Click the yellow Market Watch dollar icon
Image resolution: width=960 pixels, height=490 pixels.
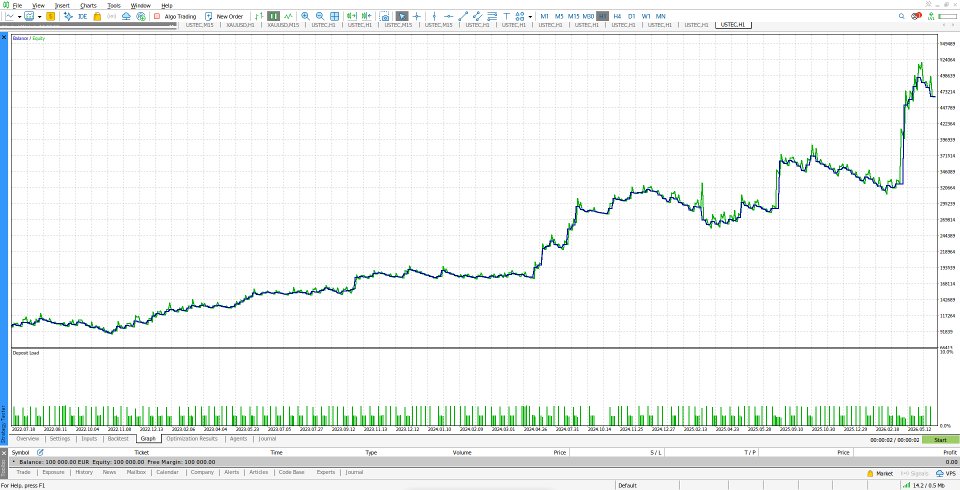point(50,16)
